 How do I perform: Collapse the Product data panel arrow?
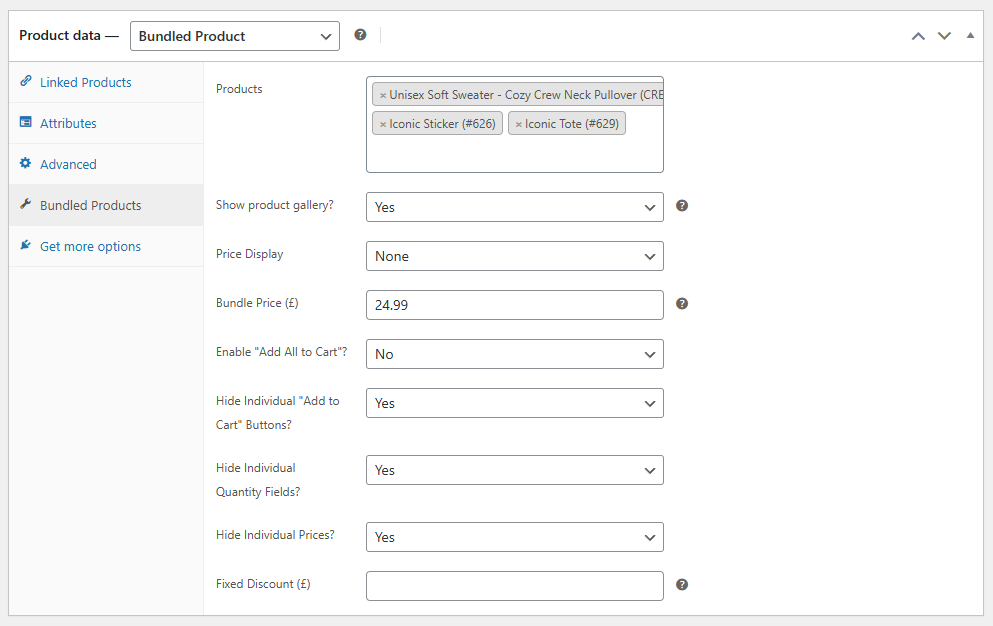point(969,34)
